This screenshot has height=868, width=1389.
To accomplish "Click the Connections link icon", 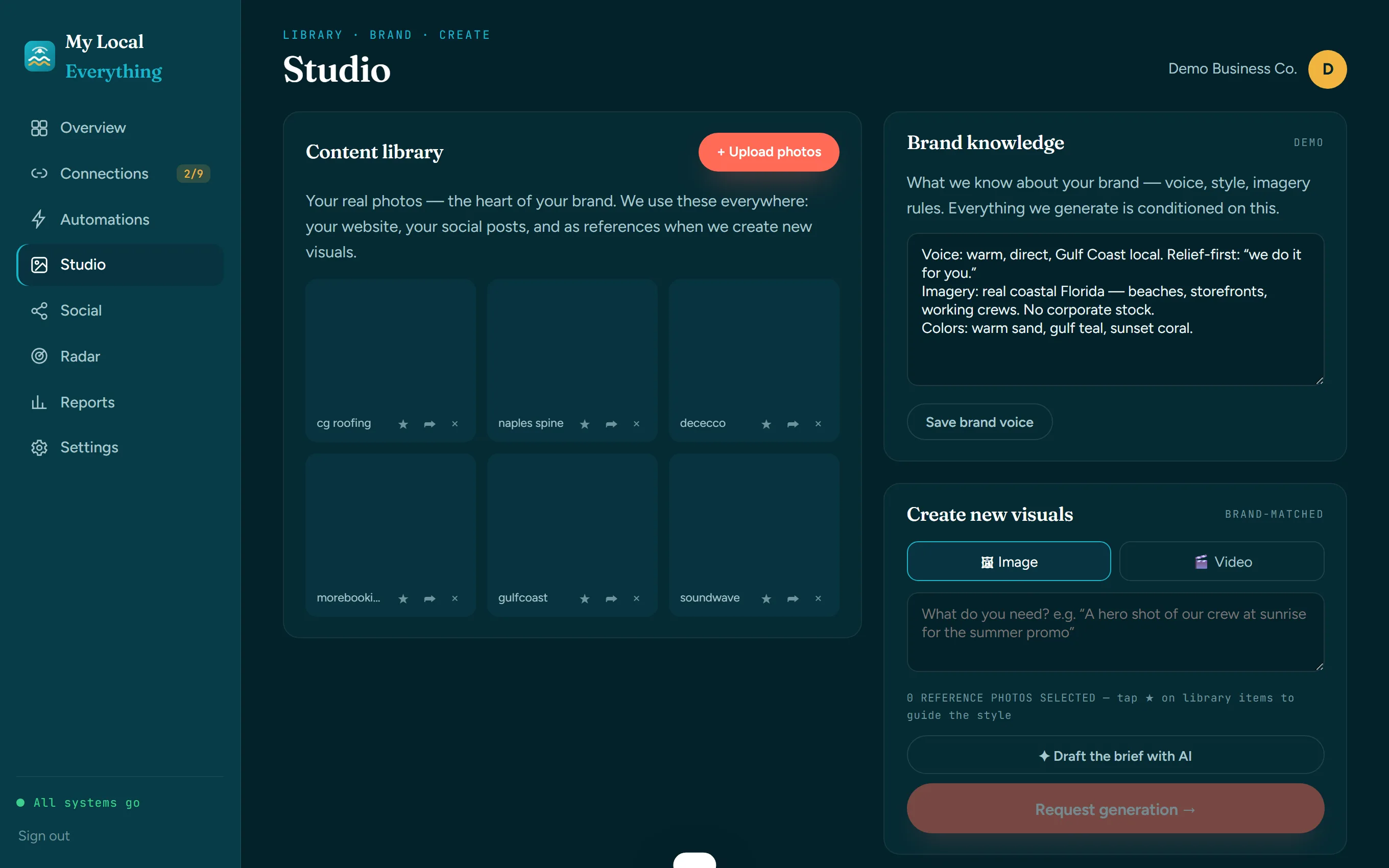I will (39, 174).
